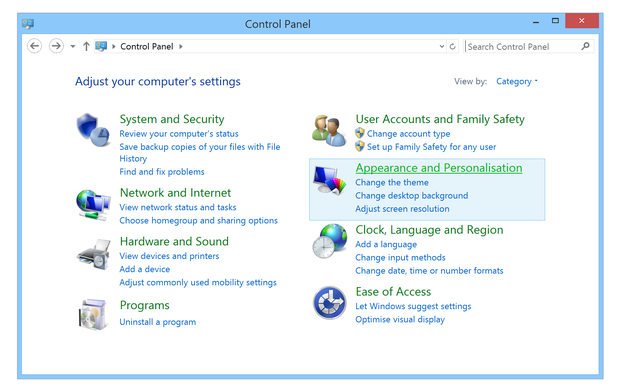Click shield icon beside Change account type
Image resolution: width=625 pixels, height=389 pixels.
(360, 133)
